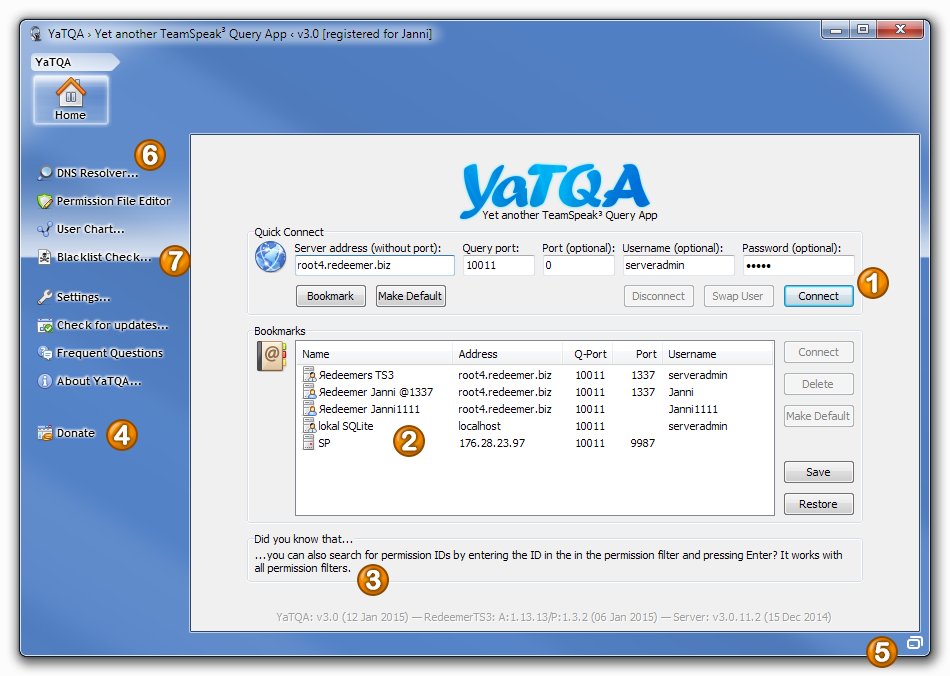This screenshot has width=950, height=676.
Task: Focus the Query port field
Action: click(499, 265)
